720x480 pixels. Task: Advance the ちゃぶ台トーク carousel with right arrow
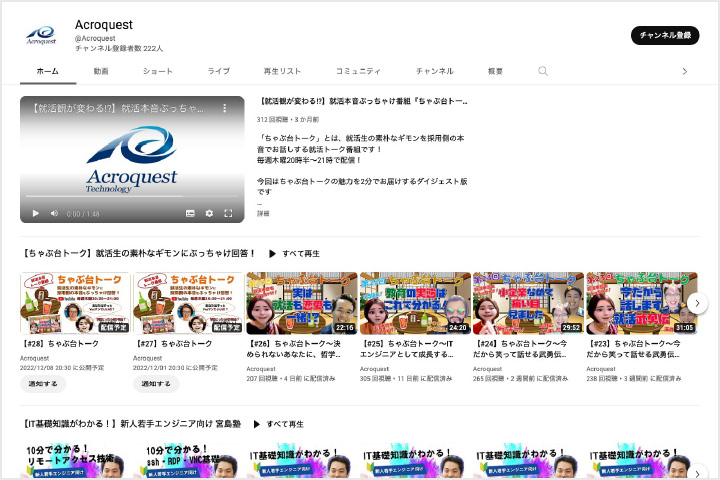tap(698, 303)
